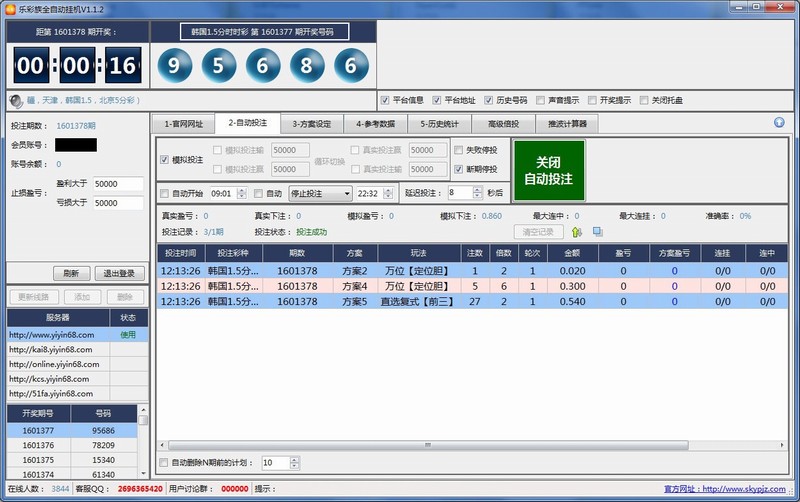Click the sound speaker icon beside the announcement text
The height and width of the screenshot is (502, 800).
coord(15,101)
